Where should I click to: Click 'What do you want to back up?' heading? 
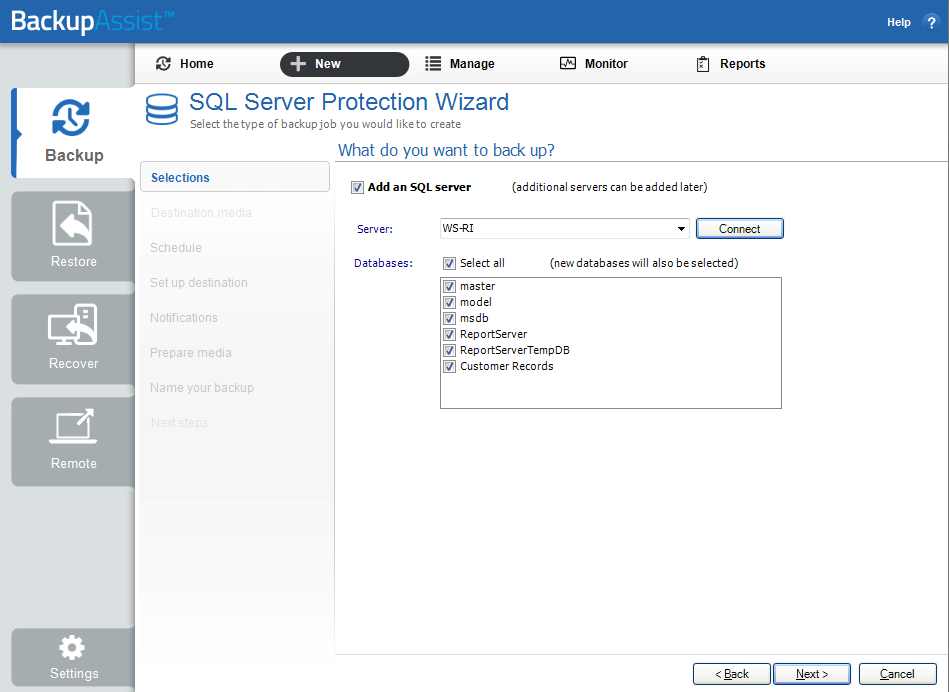(446, 150)
